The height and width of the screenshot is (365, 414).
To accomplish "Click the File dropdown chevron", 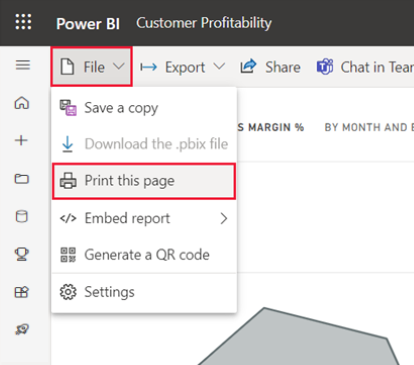I will 119,66.
